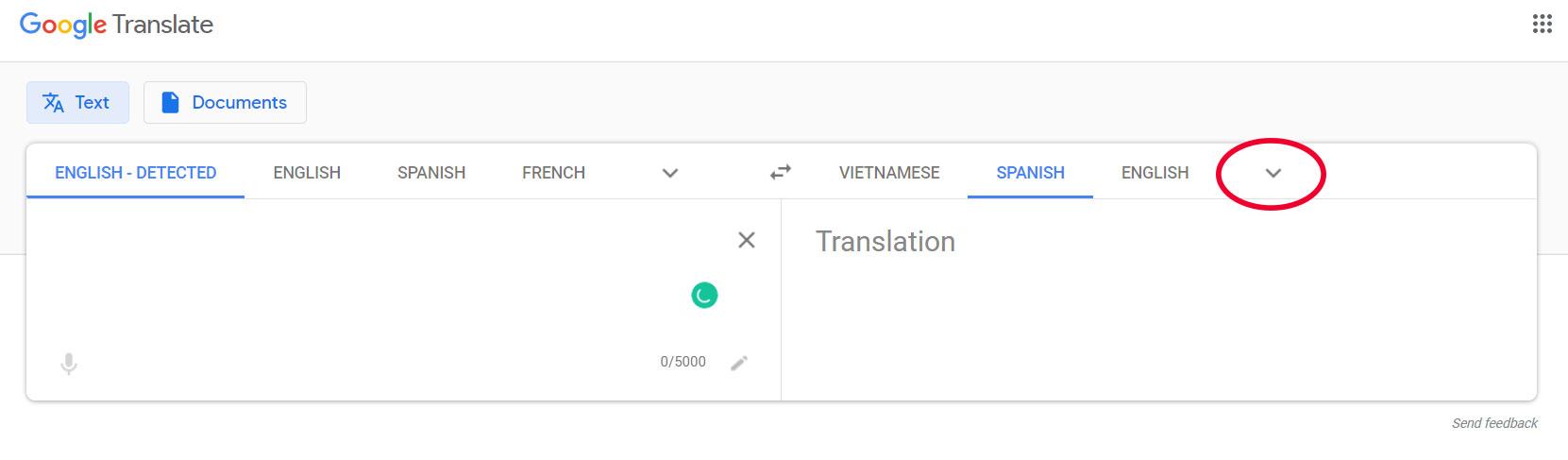Viewport: 1568px width, 460px height.
Task: Click the Send feedback link
Action: click(x=1494, y=423)
